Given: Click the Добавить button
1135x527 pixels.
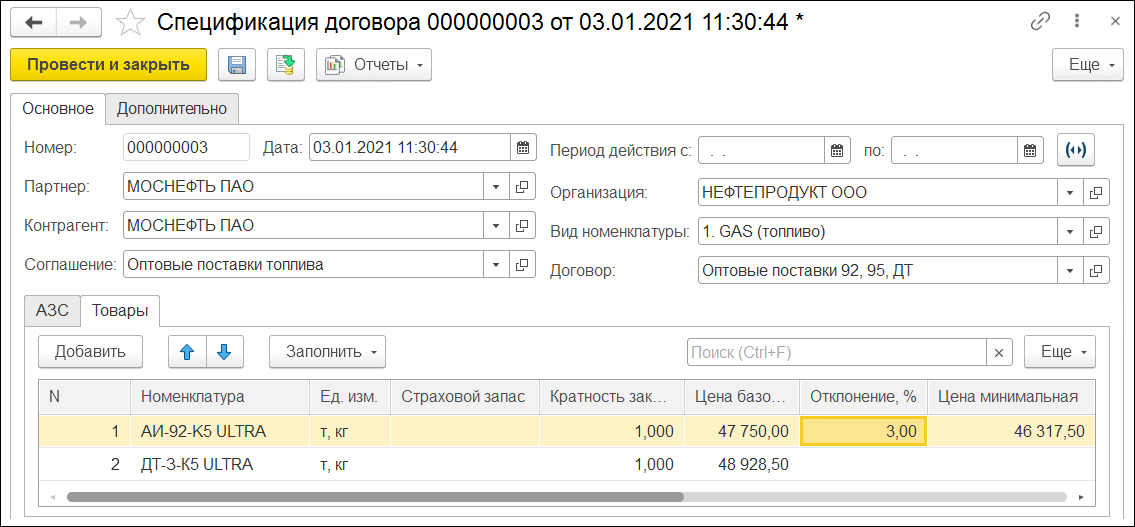Looking at the screenshot, I should coord(90,352).
